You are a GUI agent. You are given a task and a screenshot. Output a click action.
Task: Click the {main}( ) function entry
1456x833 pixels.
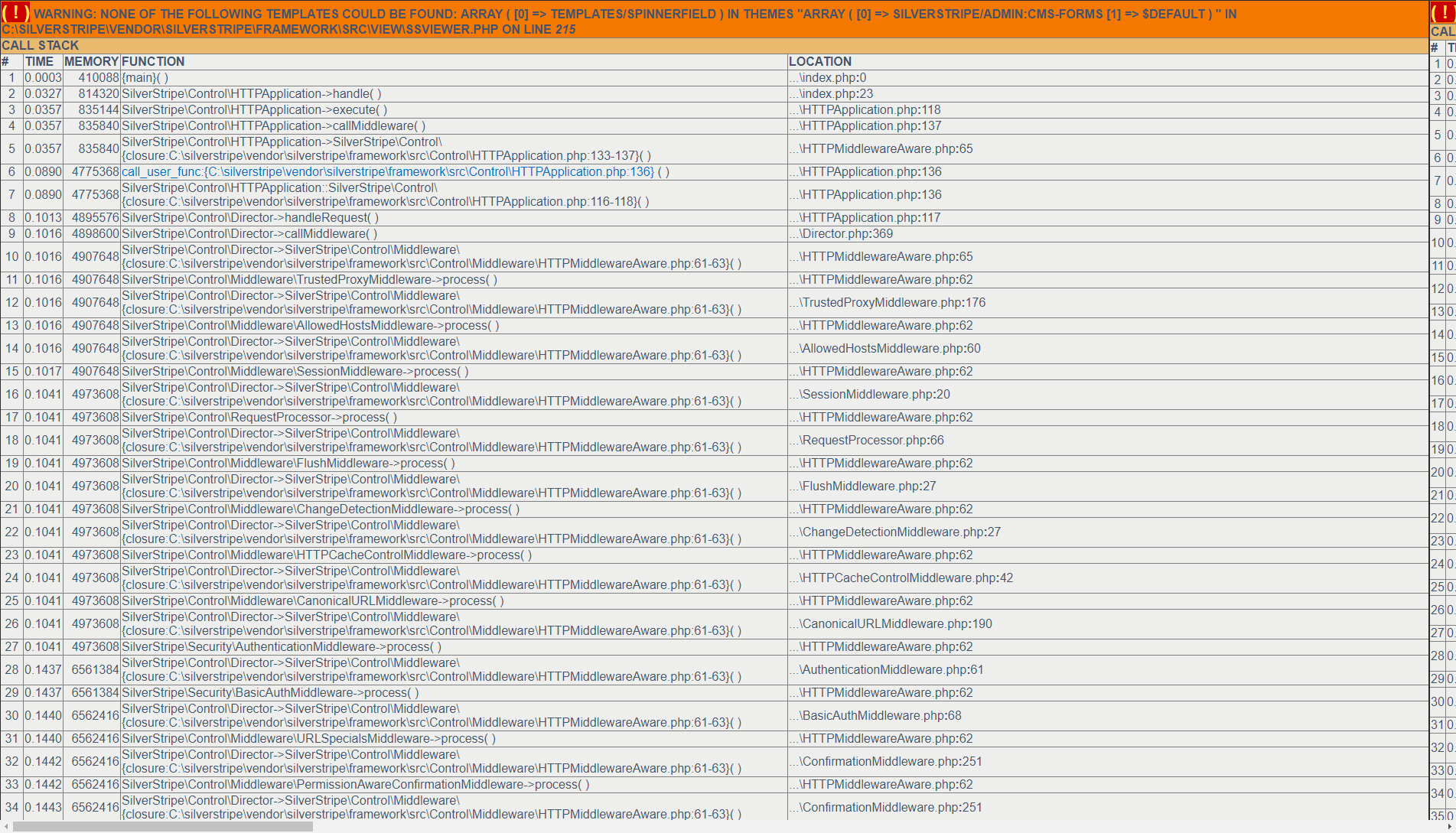145,78
